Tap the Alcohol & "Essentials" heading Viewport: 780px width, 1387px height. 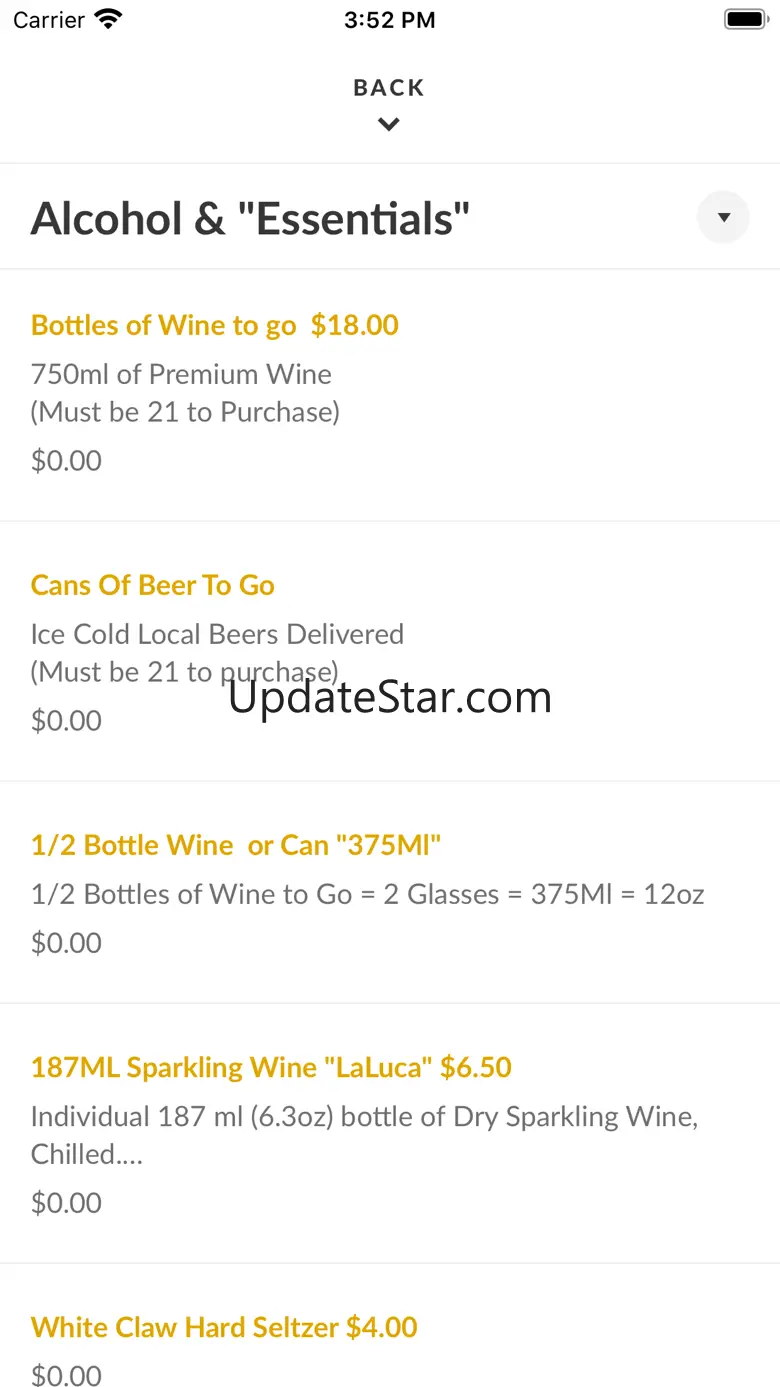(x=250, y=219)
